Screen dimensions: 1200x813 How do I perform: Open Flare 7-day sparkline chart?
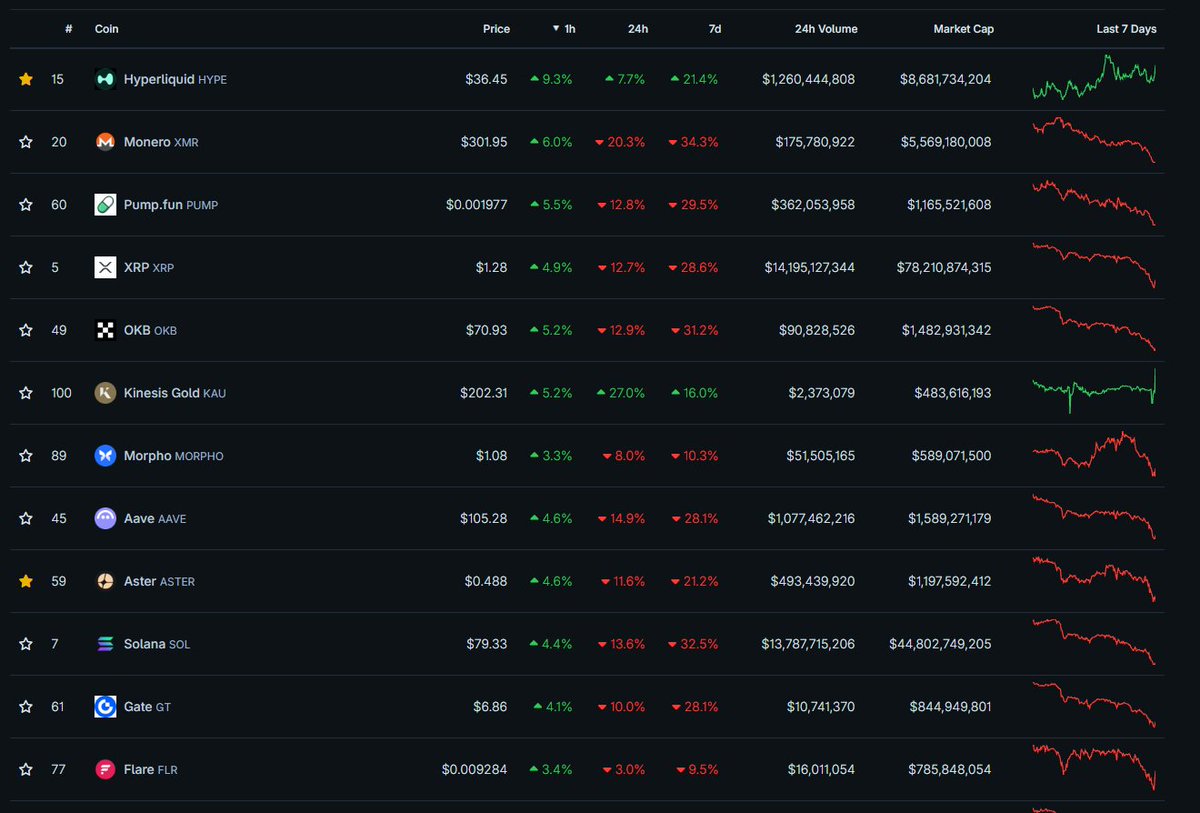[1094, 767]
